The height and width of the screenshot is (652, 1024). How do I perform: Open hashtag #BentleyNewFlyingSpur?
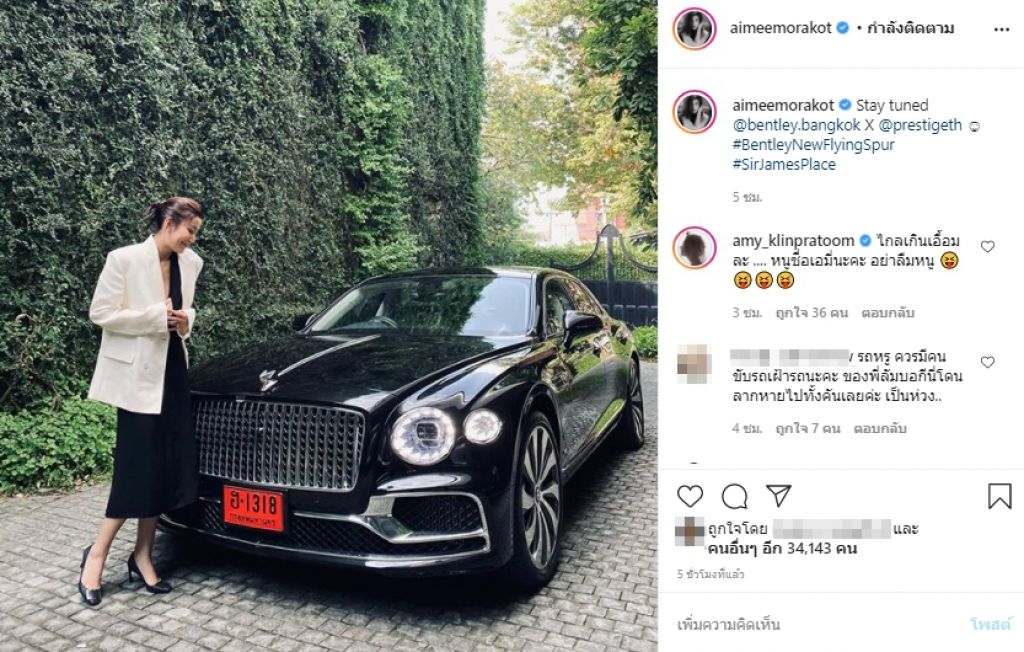[813, 144]
